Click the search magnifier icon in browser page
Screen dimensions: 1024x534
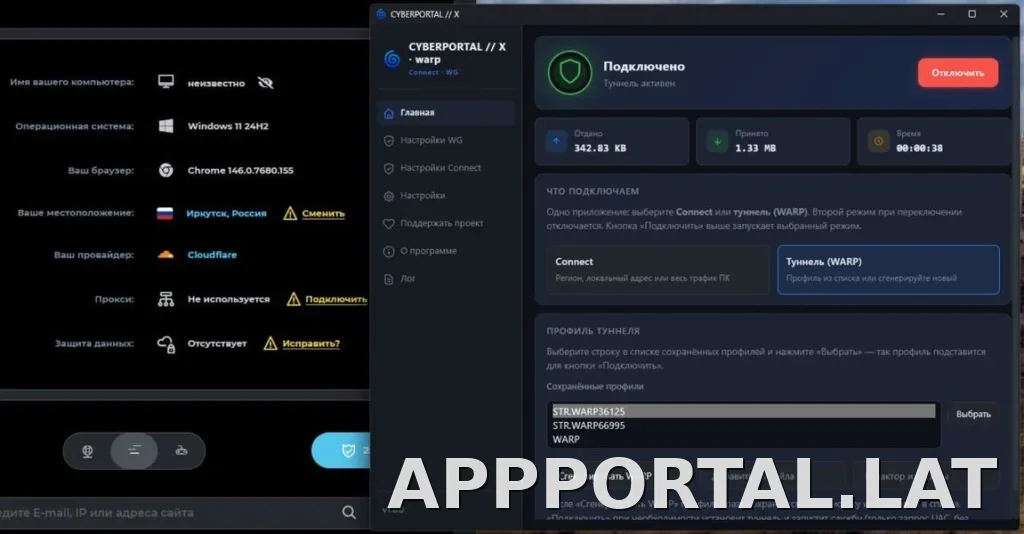pyautogui.click(x=349, y=512)
